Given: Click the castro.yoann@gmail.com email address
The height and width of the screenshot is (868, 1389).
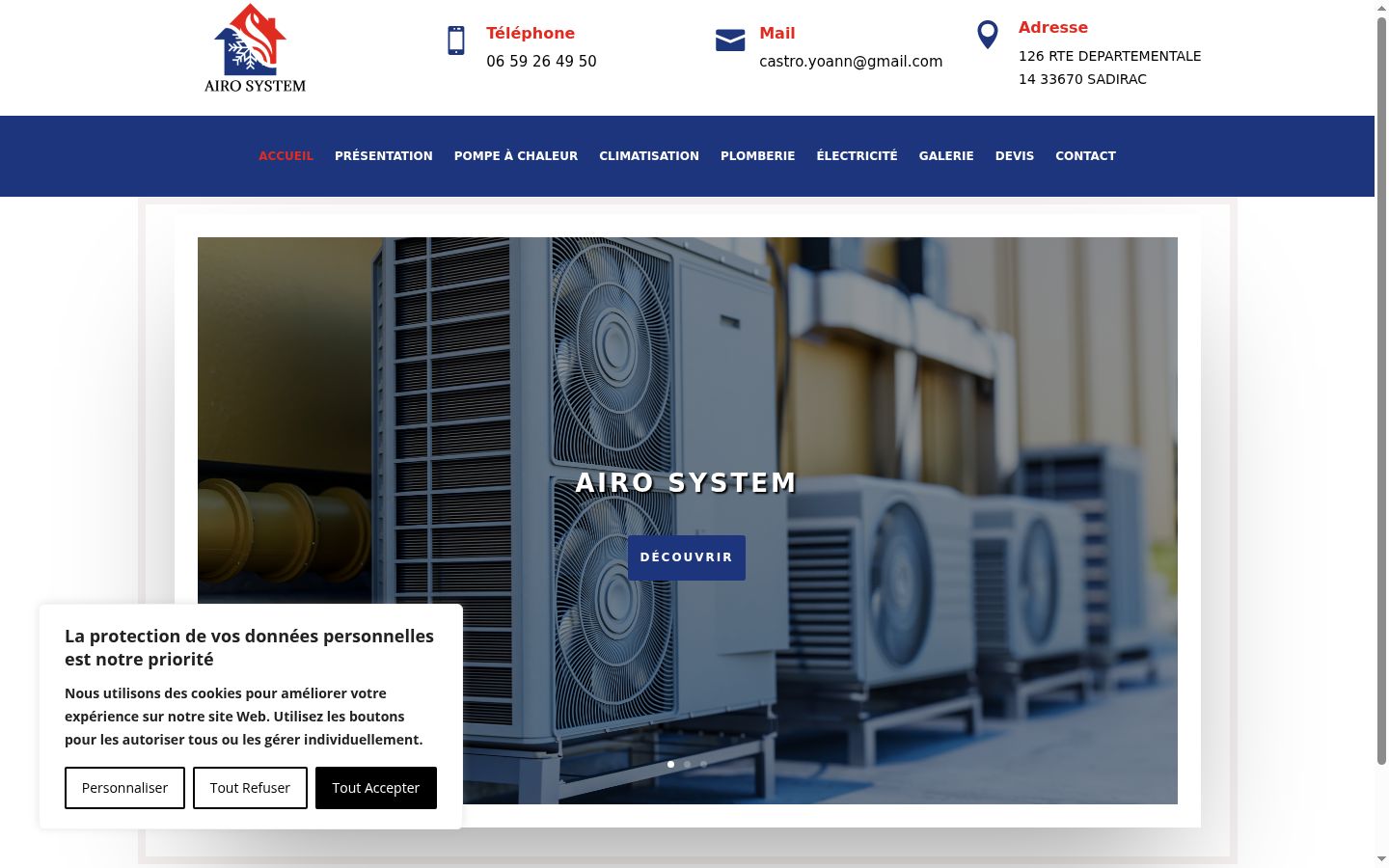Looking at the screenshot, I should pyautogui.click(x=851, y=61).
